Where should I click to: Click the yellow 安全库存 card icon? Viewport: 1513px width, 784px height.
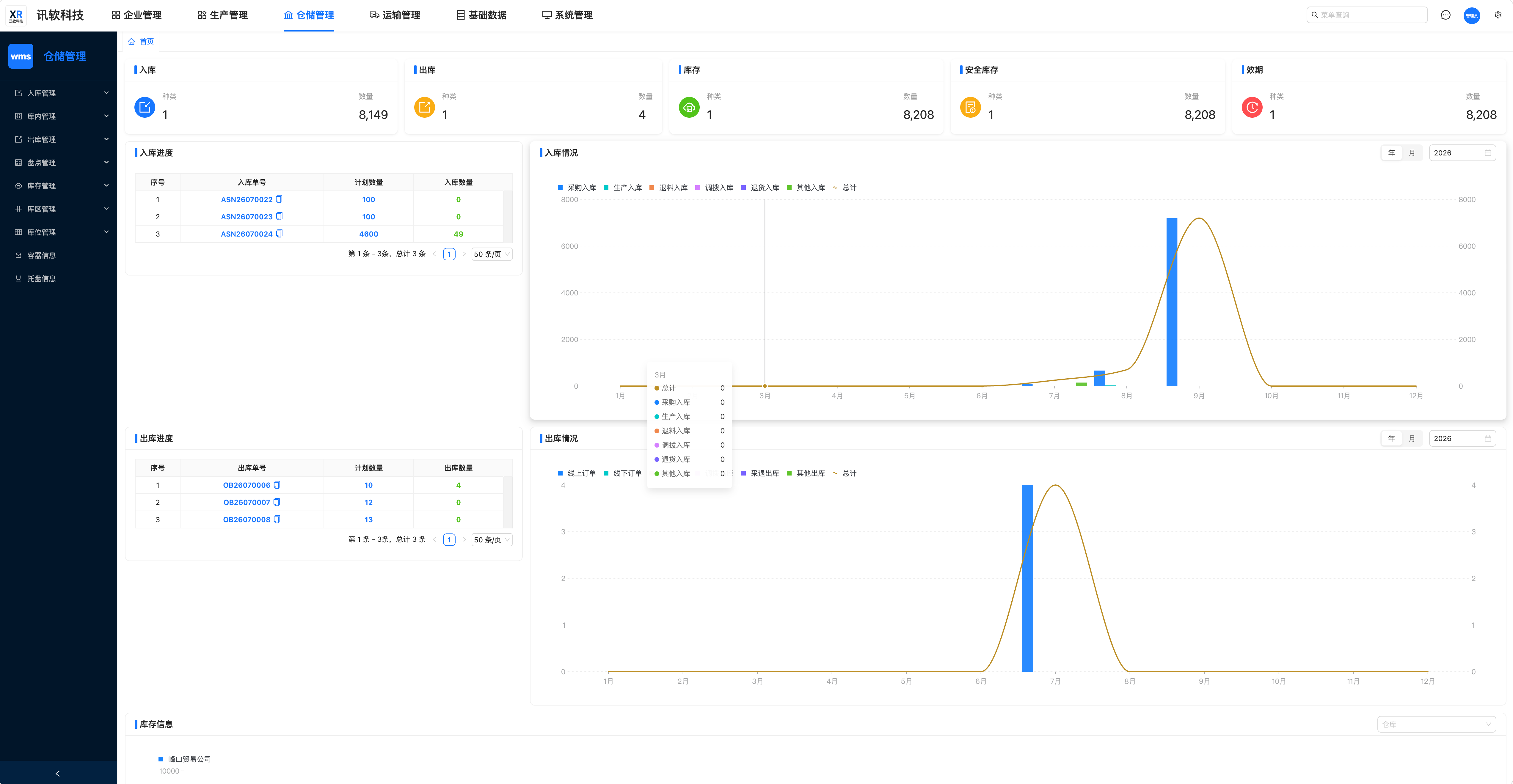[970, 107]
